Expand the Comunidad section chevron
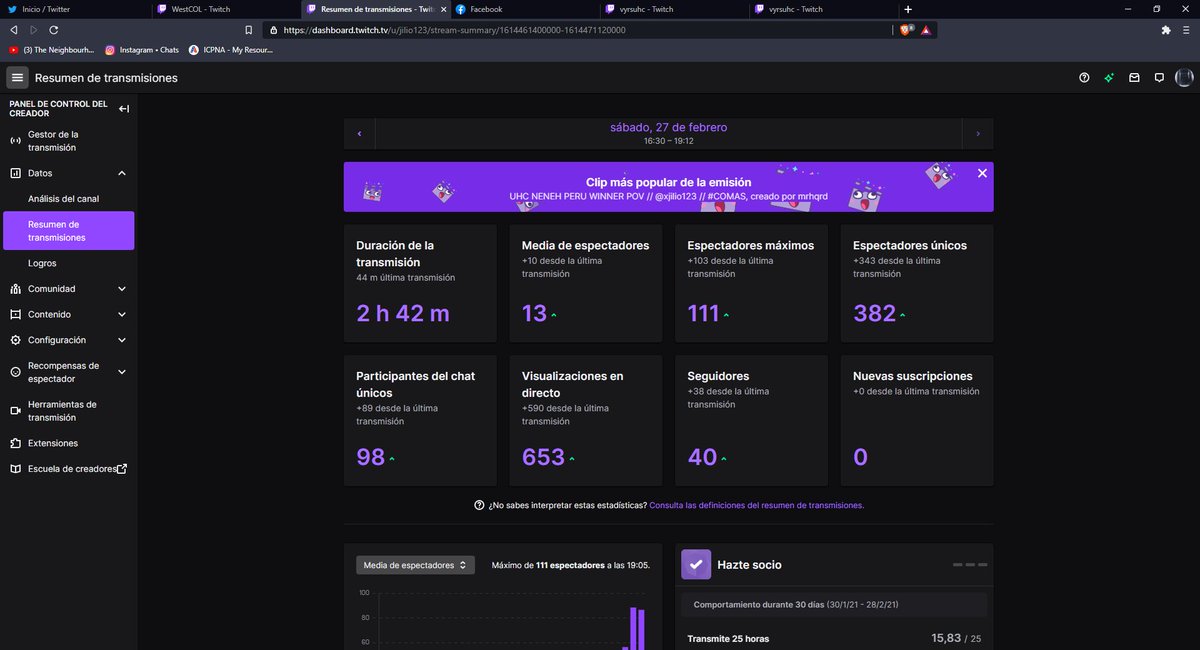Image resolution: width=1200 pixels, height=650 pixels. 122,289
